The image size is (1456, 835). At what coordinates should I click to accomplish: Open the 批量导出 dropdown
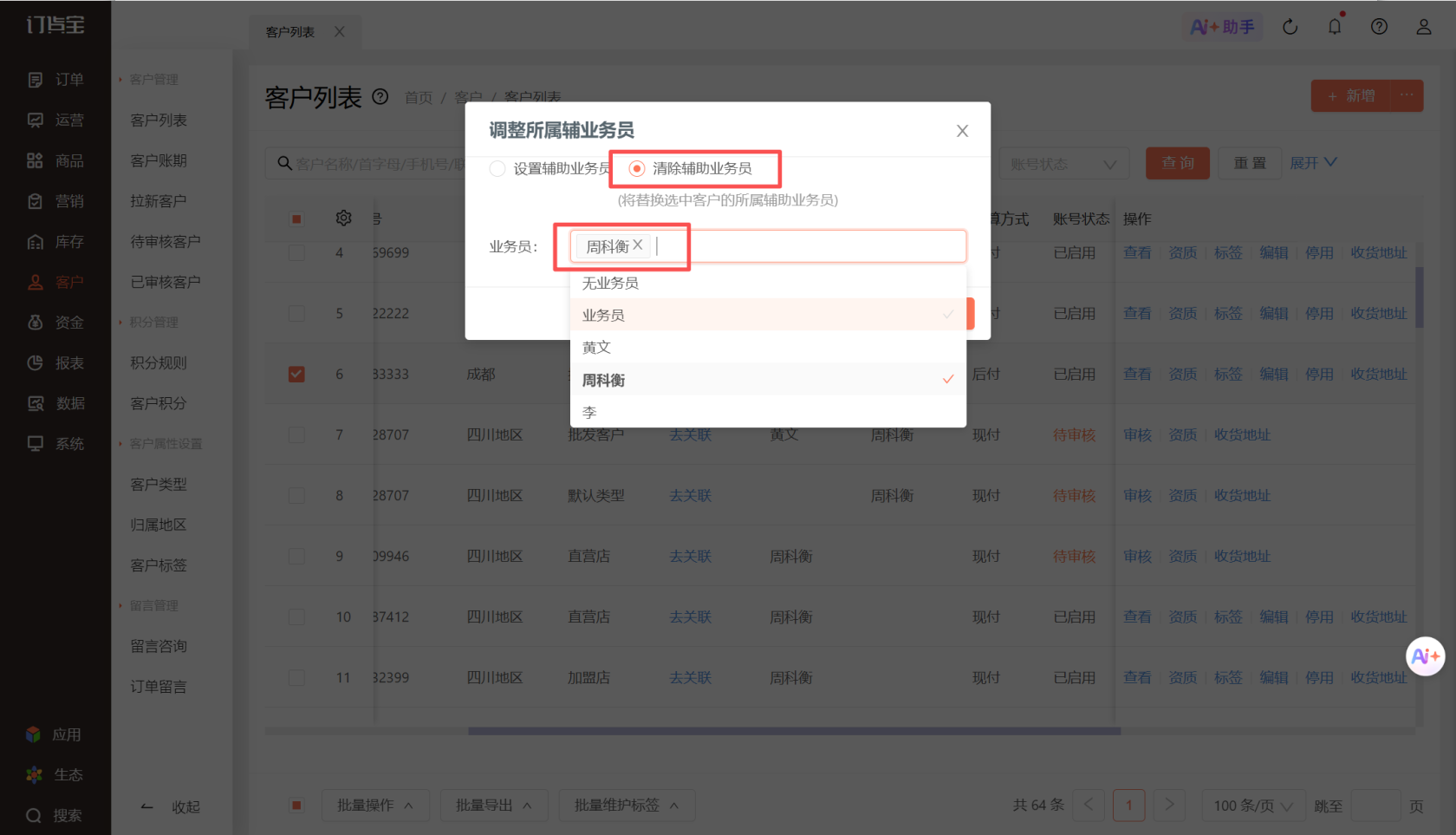click(493, 806)
